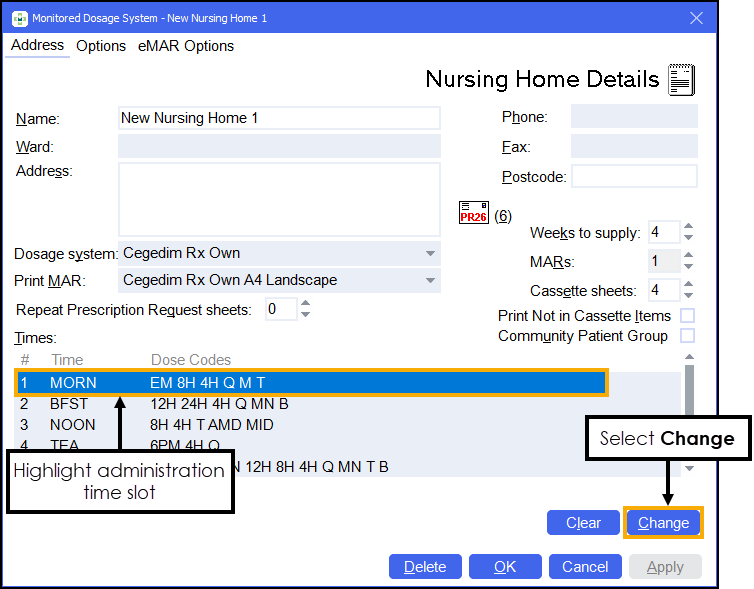Open the (6) link beside PR26 icon
Screen dimensions: 754x589
click(503, 216)
